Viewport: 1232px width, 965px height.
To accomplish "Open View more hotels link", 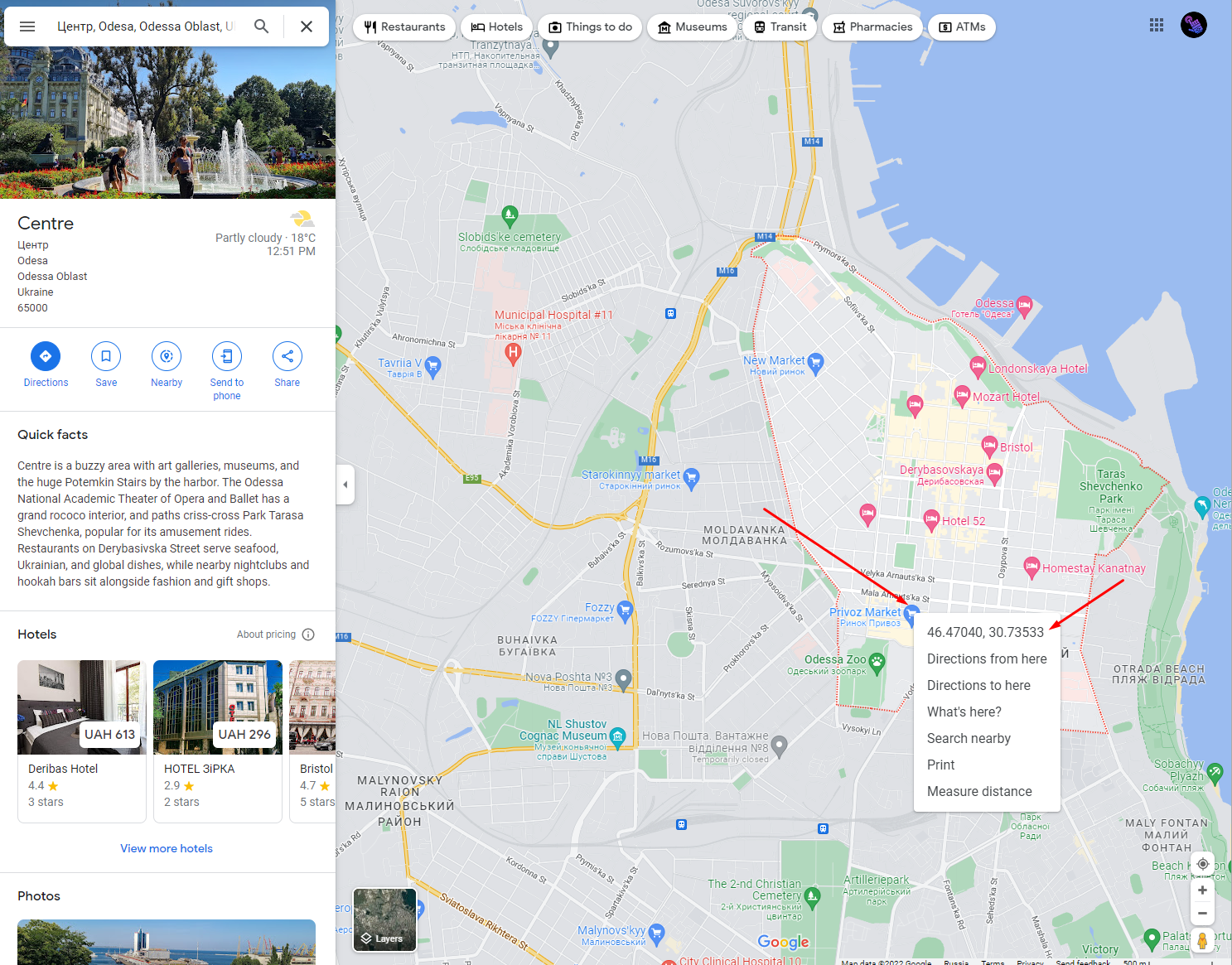I will pos(167,848).
